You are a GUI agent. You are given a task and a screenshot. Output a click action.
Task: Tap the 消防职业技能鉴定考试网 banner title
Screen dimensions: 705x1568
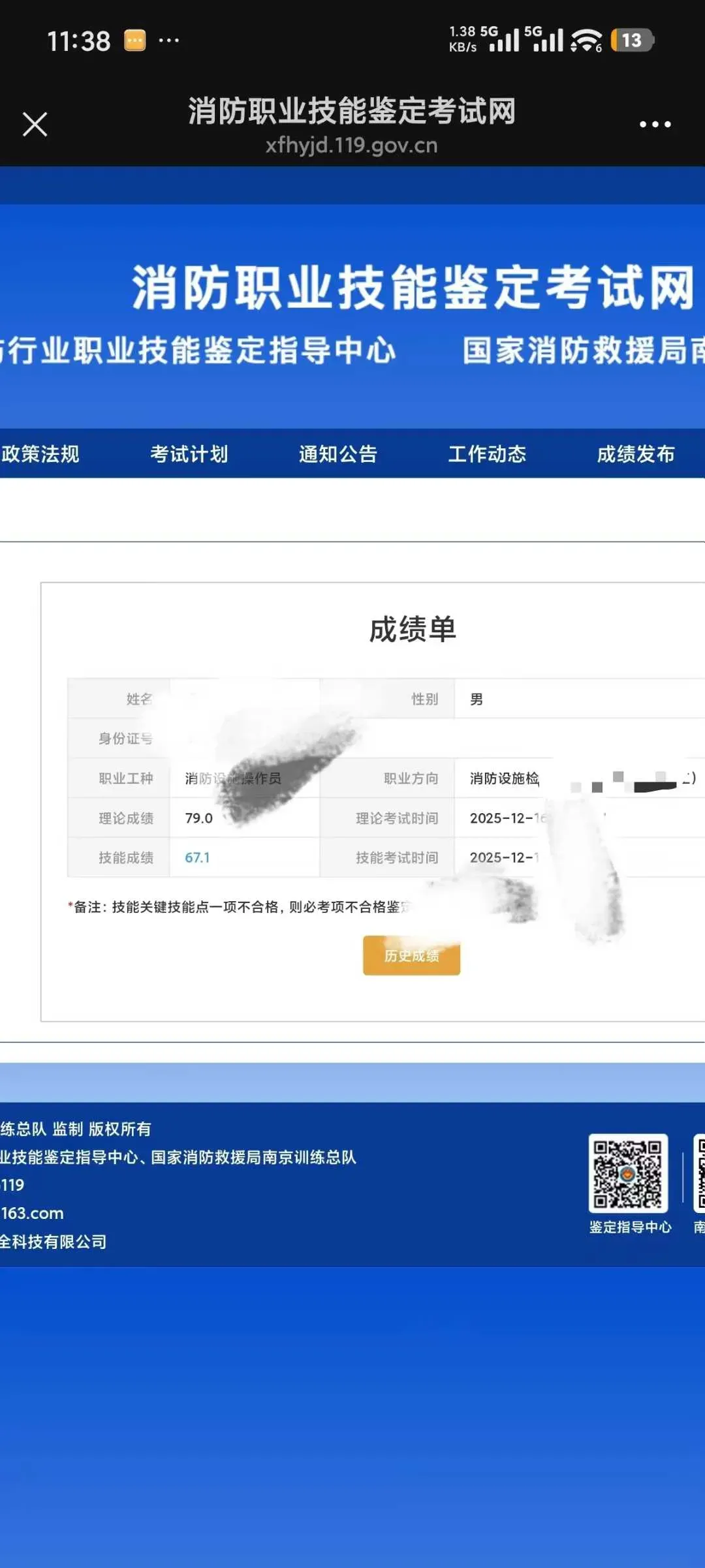[x=413, y=287]
